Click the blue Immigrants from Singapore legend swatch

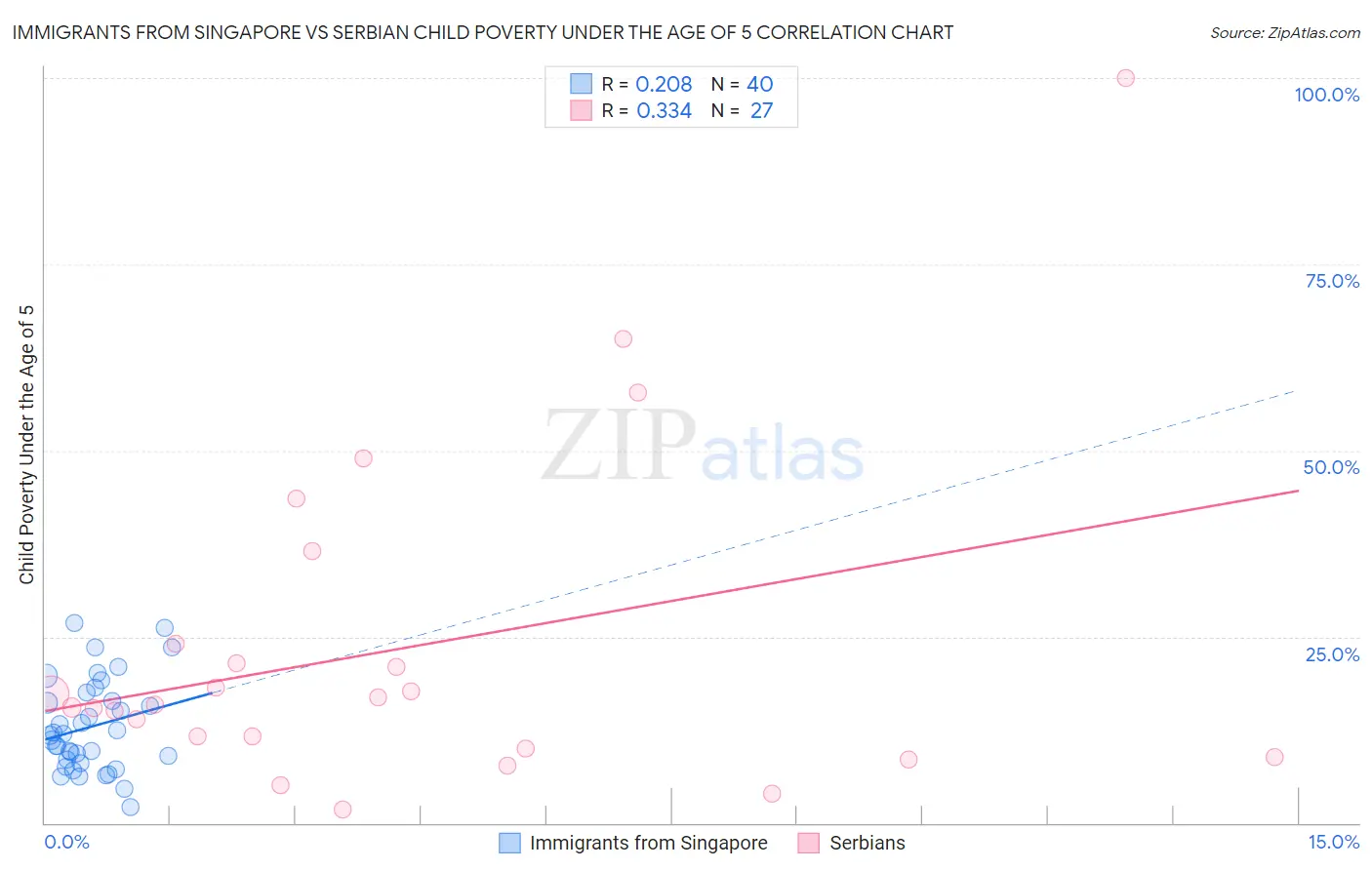pyautogui.click(x=509, y=843)
